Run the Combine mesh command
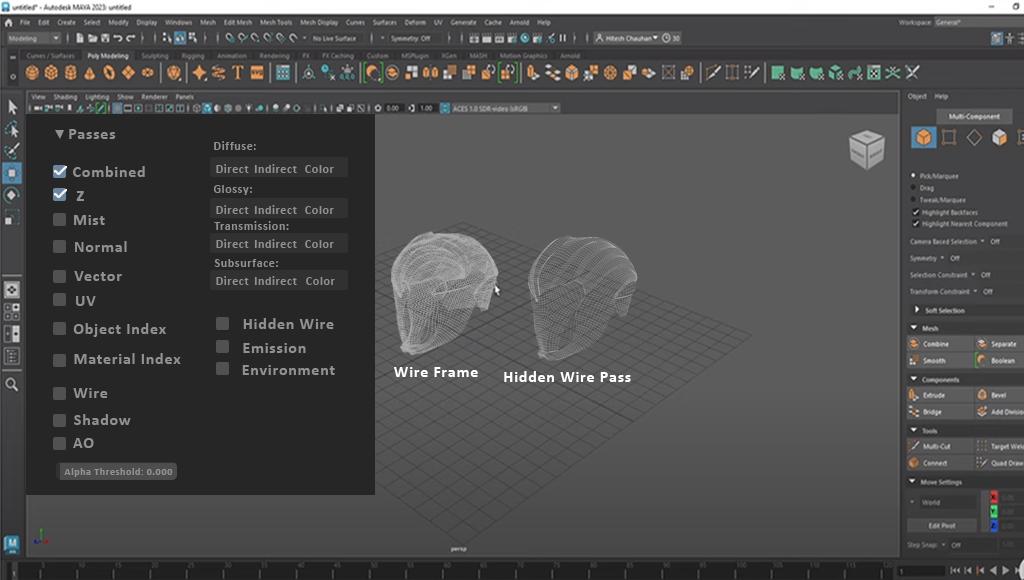The image size is (1024, 580). coord(935,343)
